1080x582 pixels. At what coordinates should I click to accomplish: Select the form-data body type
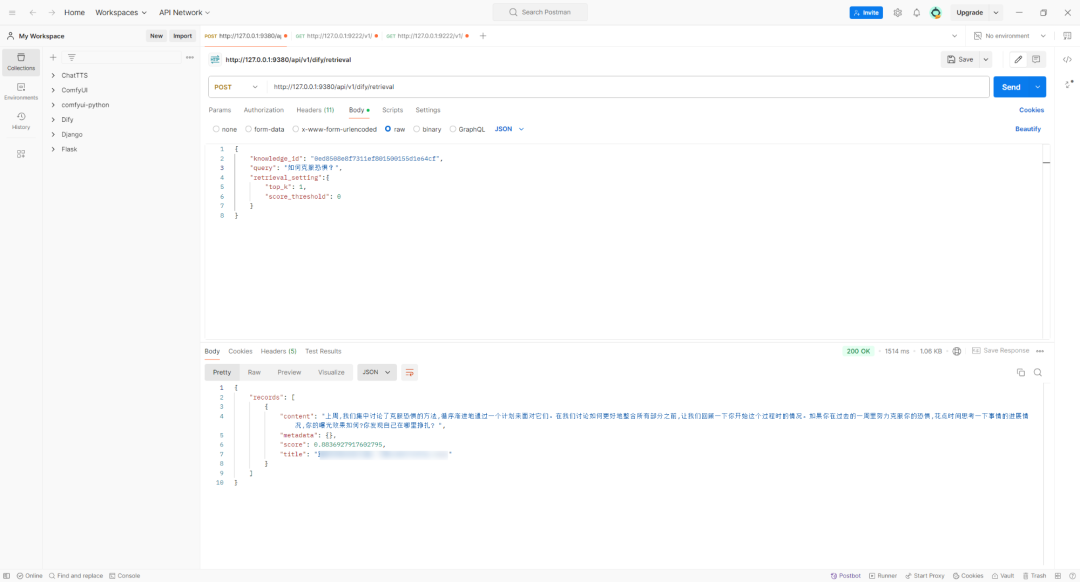click(x=249, y=129)
